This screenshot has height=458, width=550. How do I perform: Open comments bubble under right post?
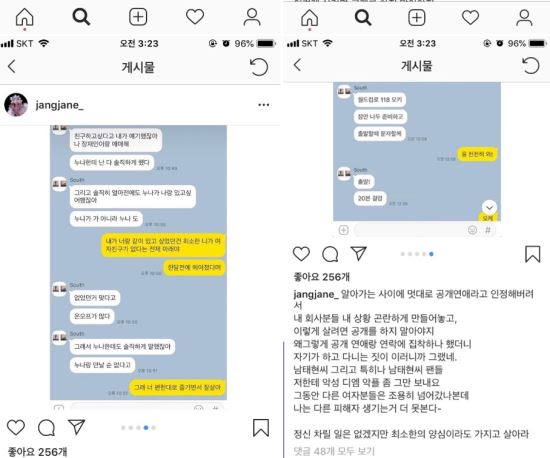pos(330,254)
